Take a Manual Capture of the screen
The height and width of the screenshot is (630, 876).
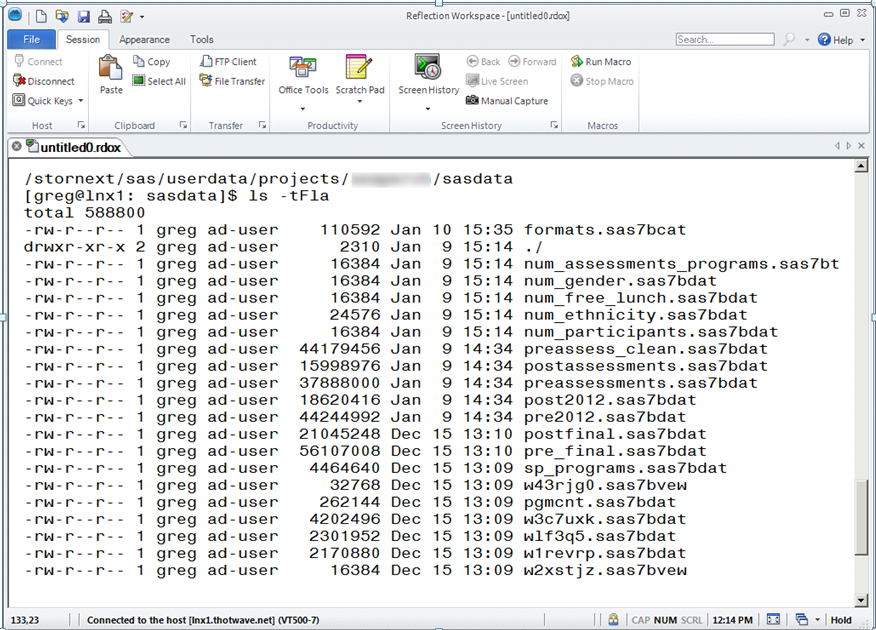(x=507, y=101)
